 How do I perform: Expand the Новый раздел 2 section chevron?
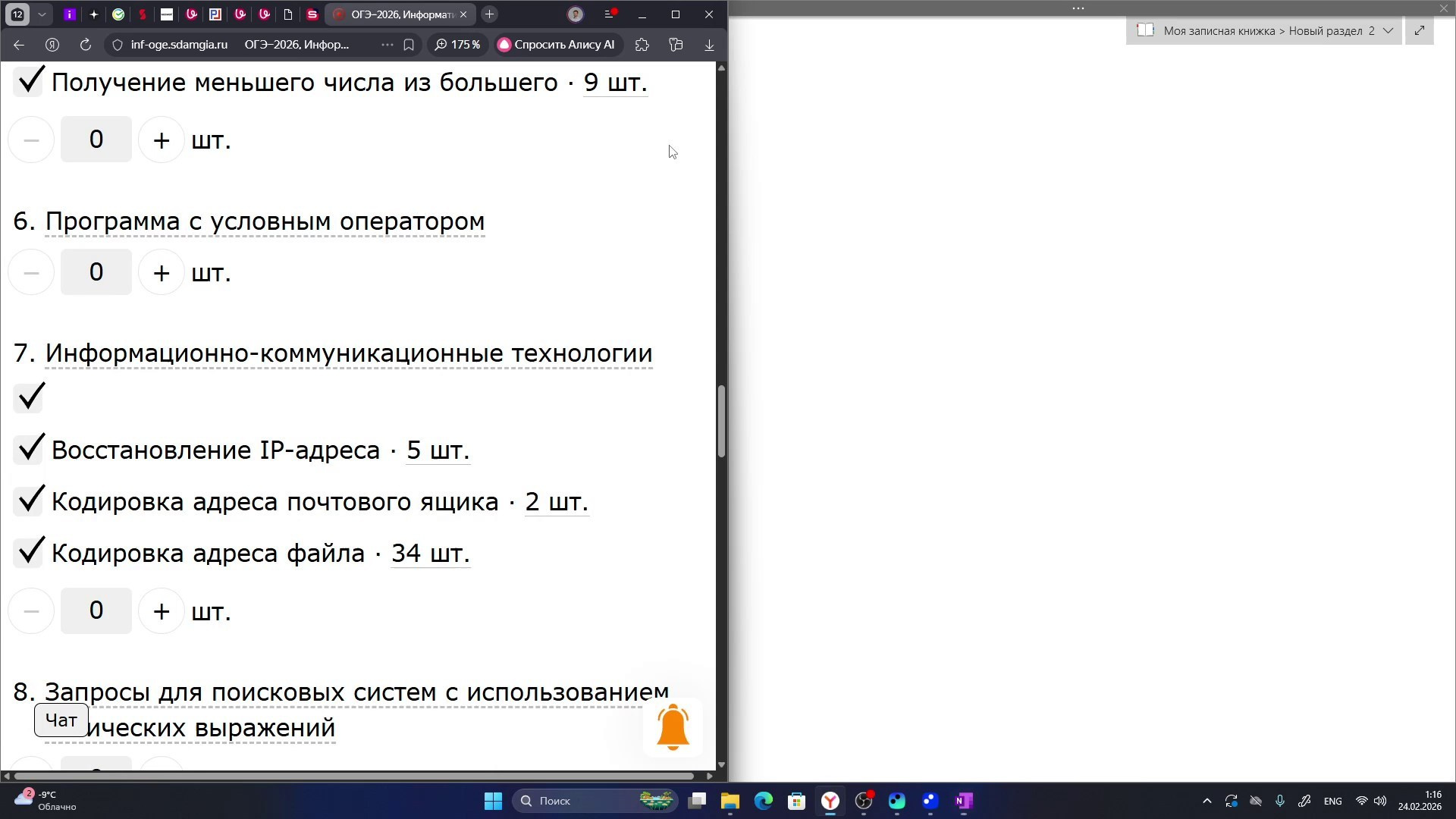(x=1389, y=31)
